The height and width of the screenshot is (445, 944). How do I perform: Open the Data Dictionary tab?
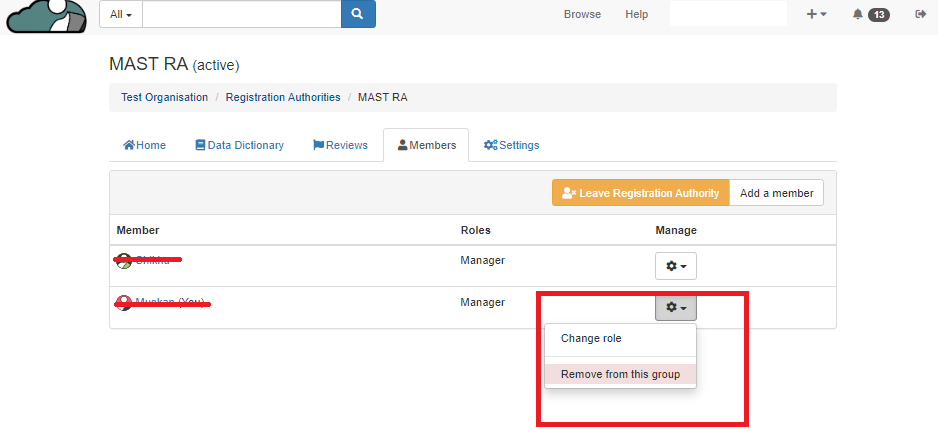pyautogui.click(x=239, y=145)
